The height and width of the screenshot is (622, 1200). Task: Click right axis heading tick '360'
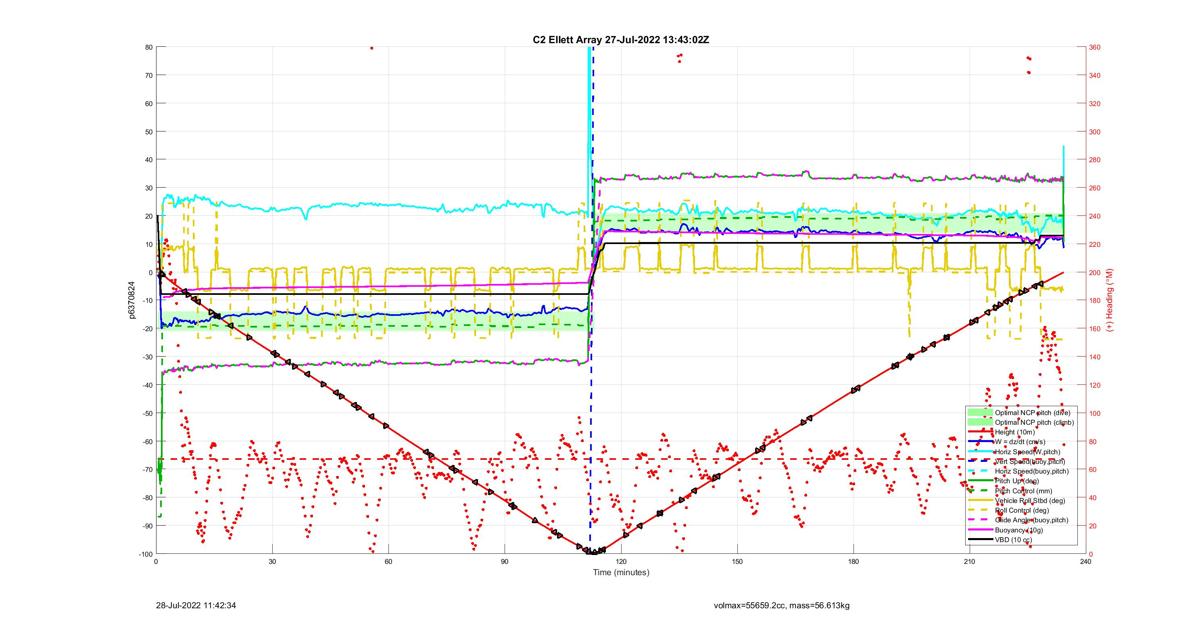coord(1096,47)
